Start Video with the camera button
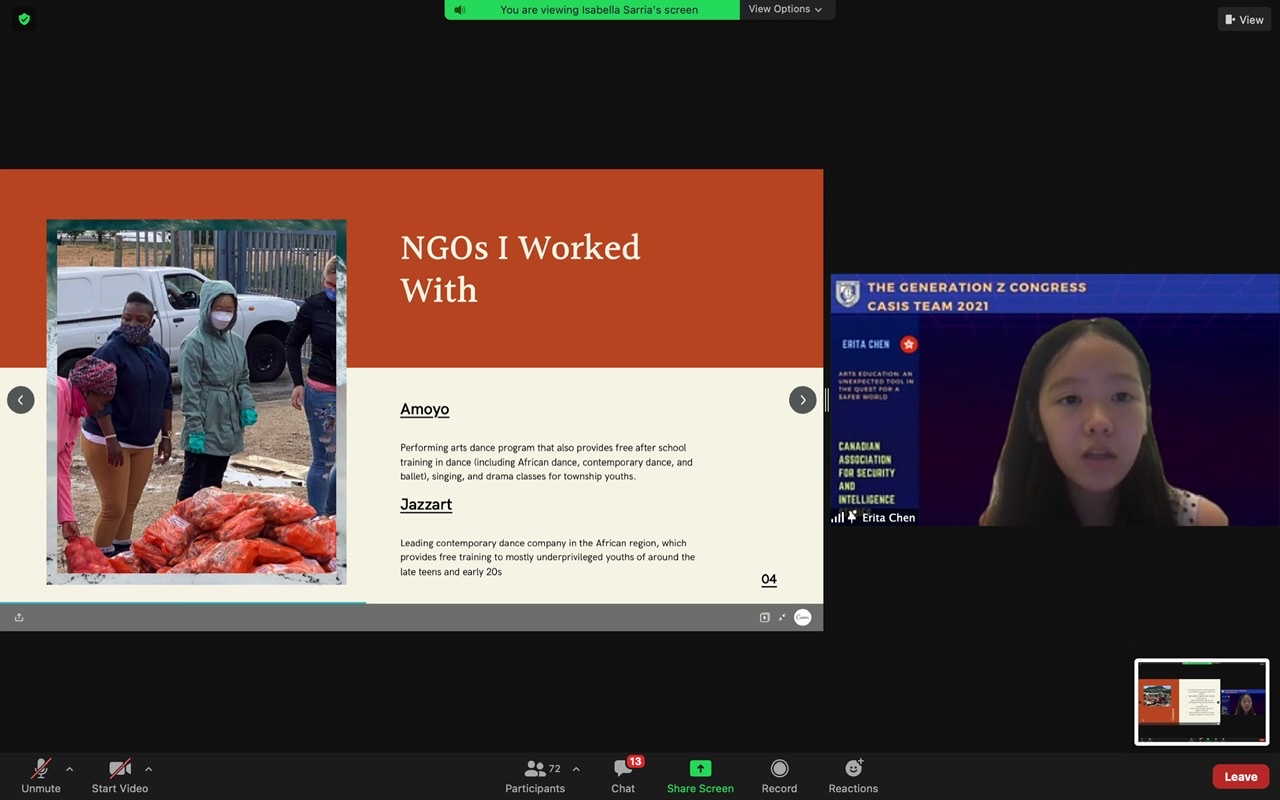 click(x=120, y=770)
